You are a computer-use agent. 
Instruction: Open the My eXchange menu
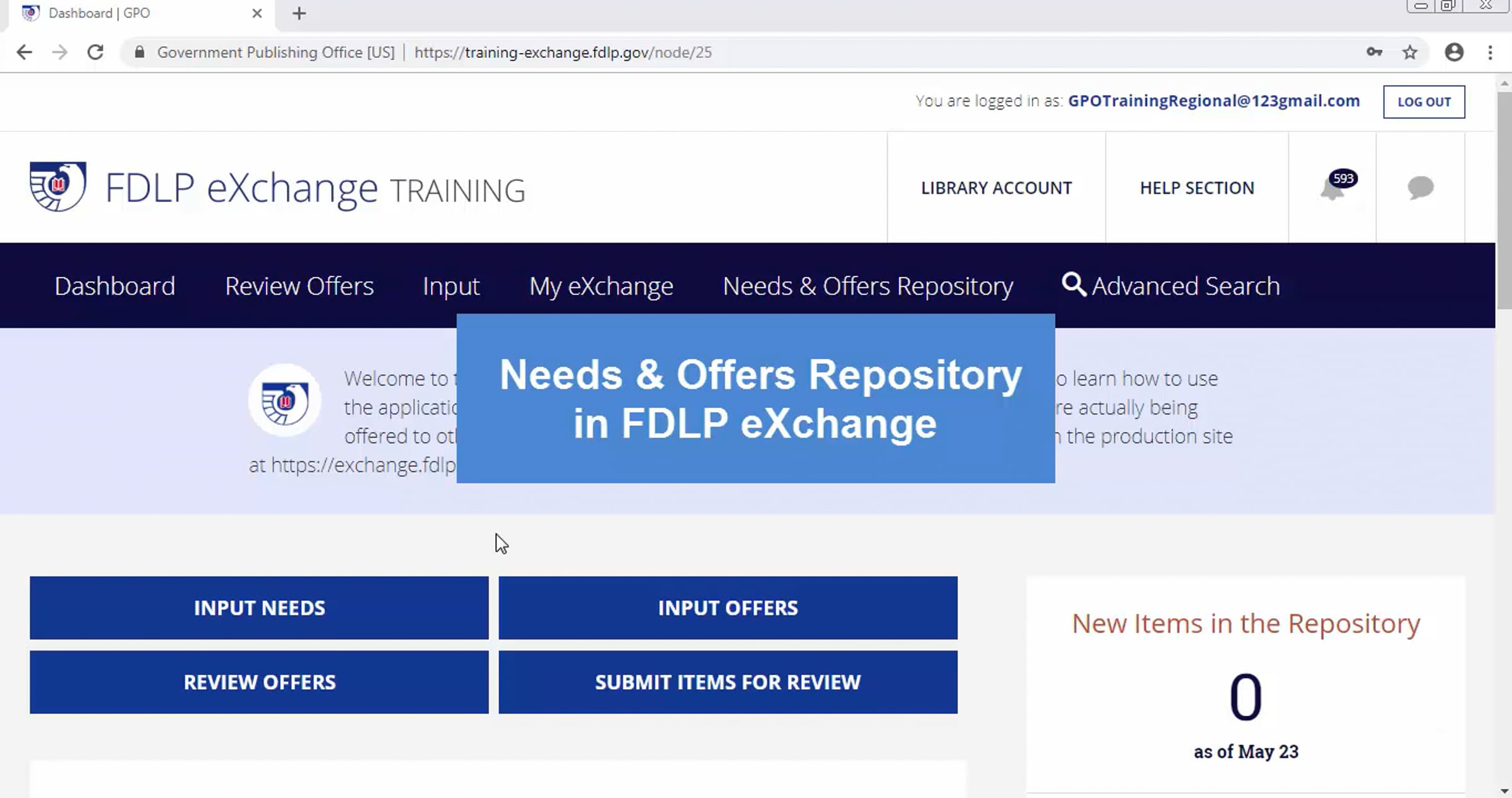(601, 287)
